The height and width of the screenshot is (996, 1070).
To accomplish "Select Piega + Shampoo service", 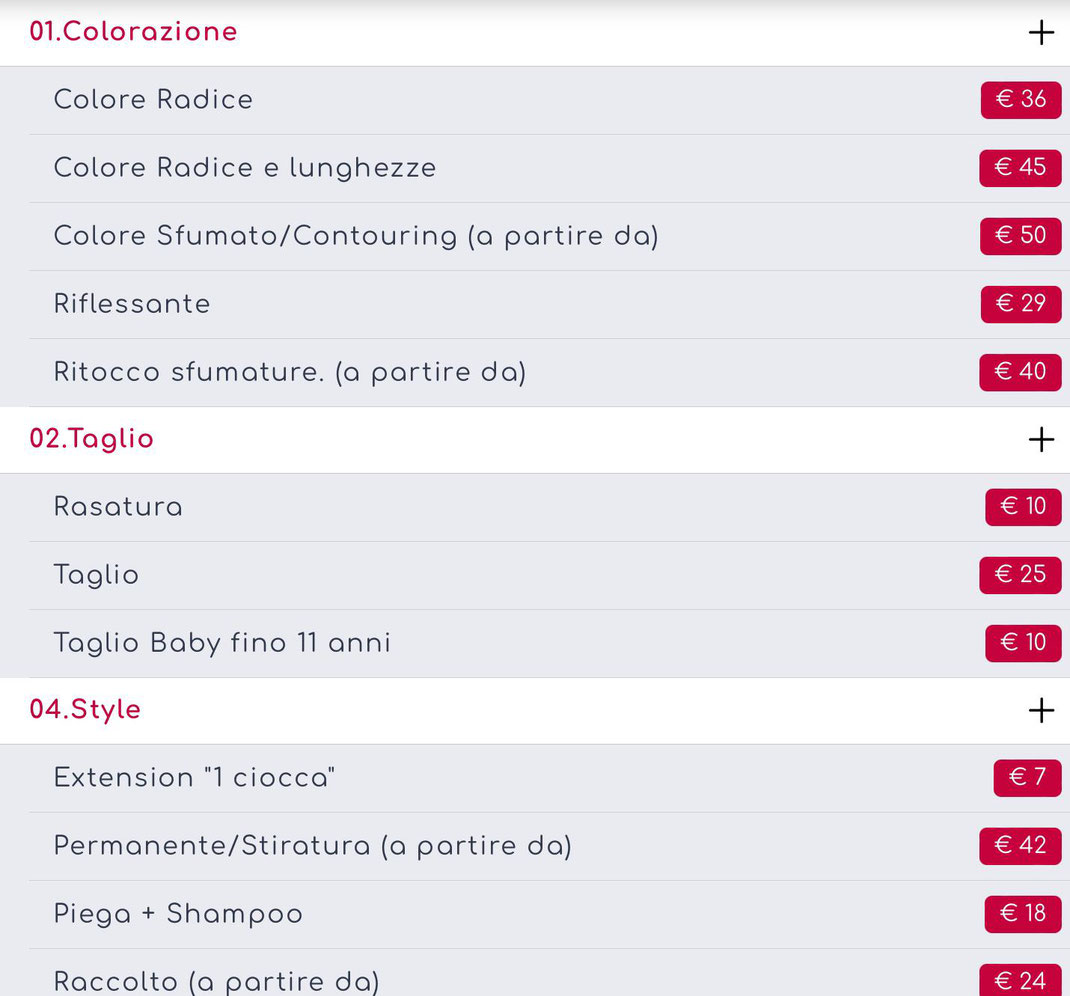I will [x=178, y=914].
